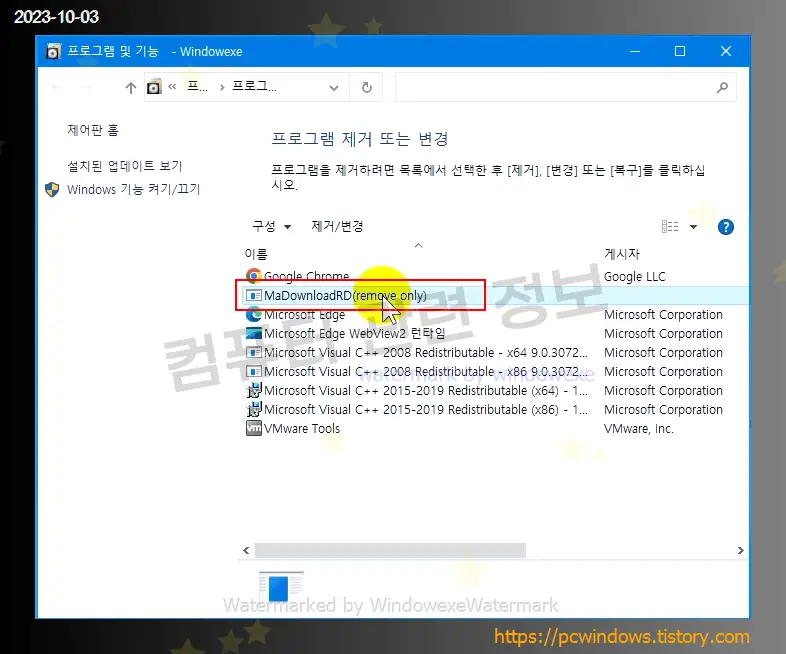
Task: Click the search magnifier icon
Action: [x=722, y=88]
